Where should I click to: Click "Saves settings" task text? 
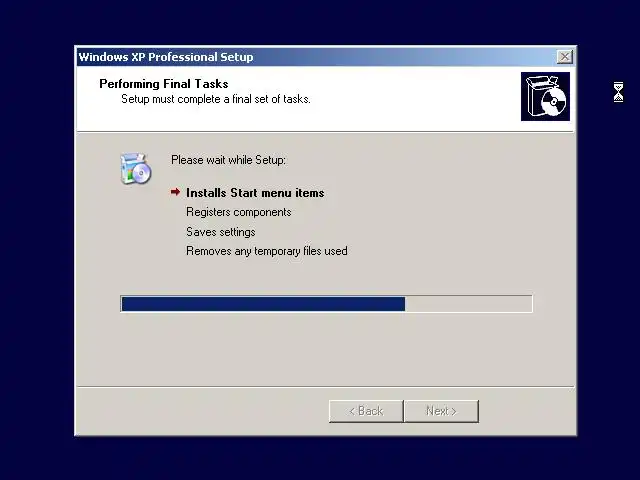221,232
